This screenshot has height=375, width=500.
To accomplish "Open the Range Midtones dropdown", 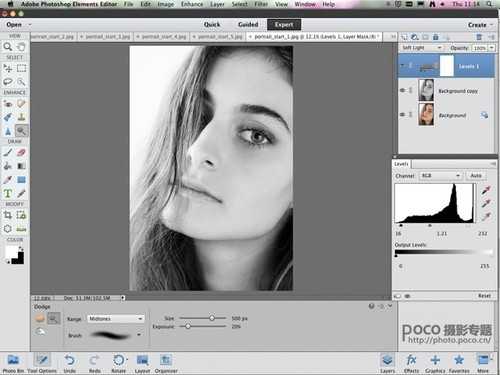I will (x=115, y=319).
